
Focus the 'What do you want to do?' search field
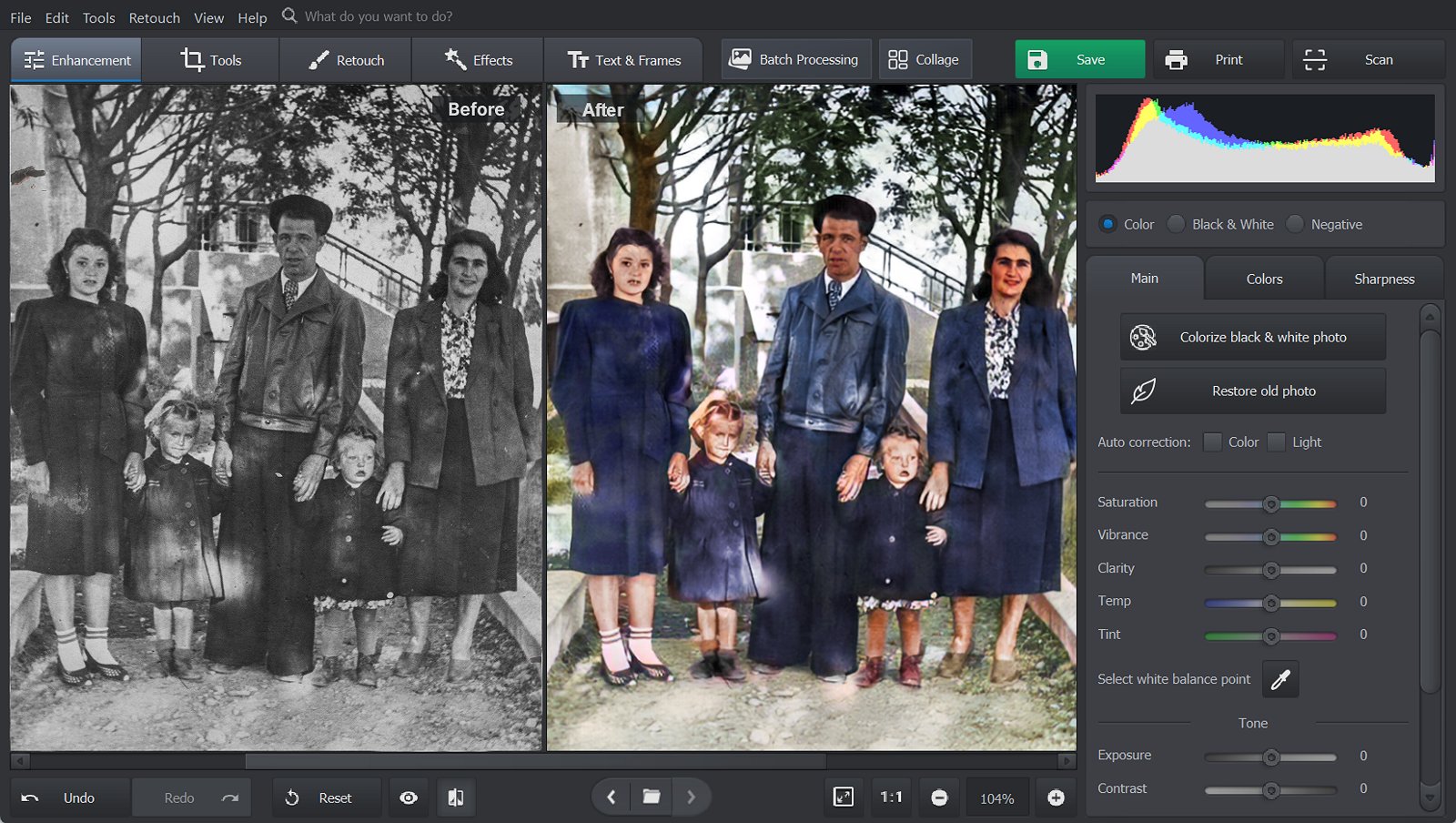pyautogui.click(x=379, y=16)
